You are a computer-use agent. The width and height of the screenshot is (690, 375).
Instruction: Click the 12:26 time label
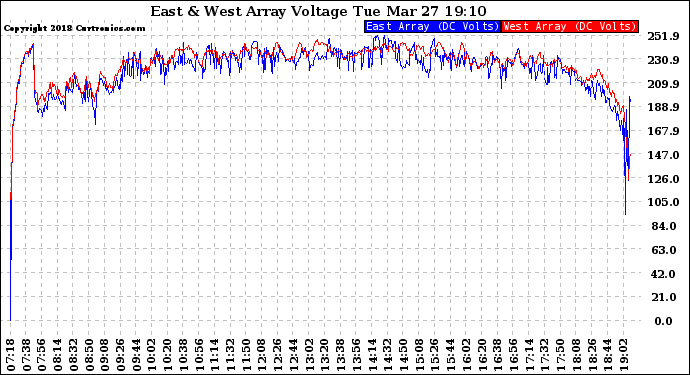coord(278,355)
